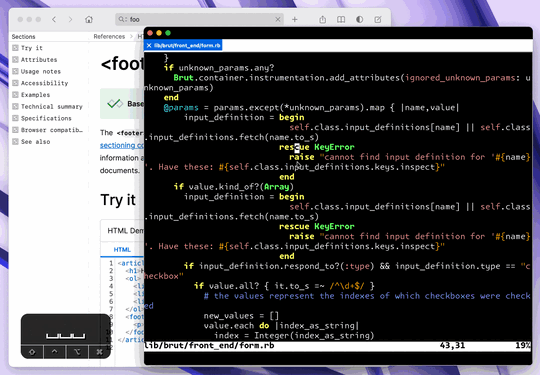Clear the 'foo' search with the X icon
This screenshot has width=540, height=375.
(x=278, y=20)
